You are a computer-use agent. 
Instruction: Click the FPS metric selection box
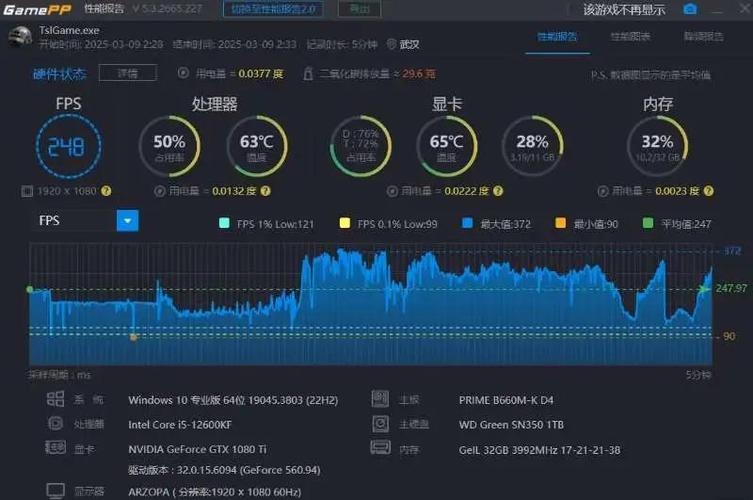click(x=85, y=220)
